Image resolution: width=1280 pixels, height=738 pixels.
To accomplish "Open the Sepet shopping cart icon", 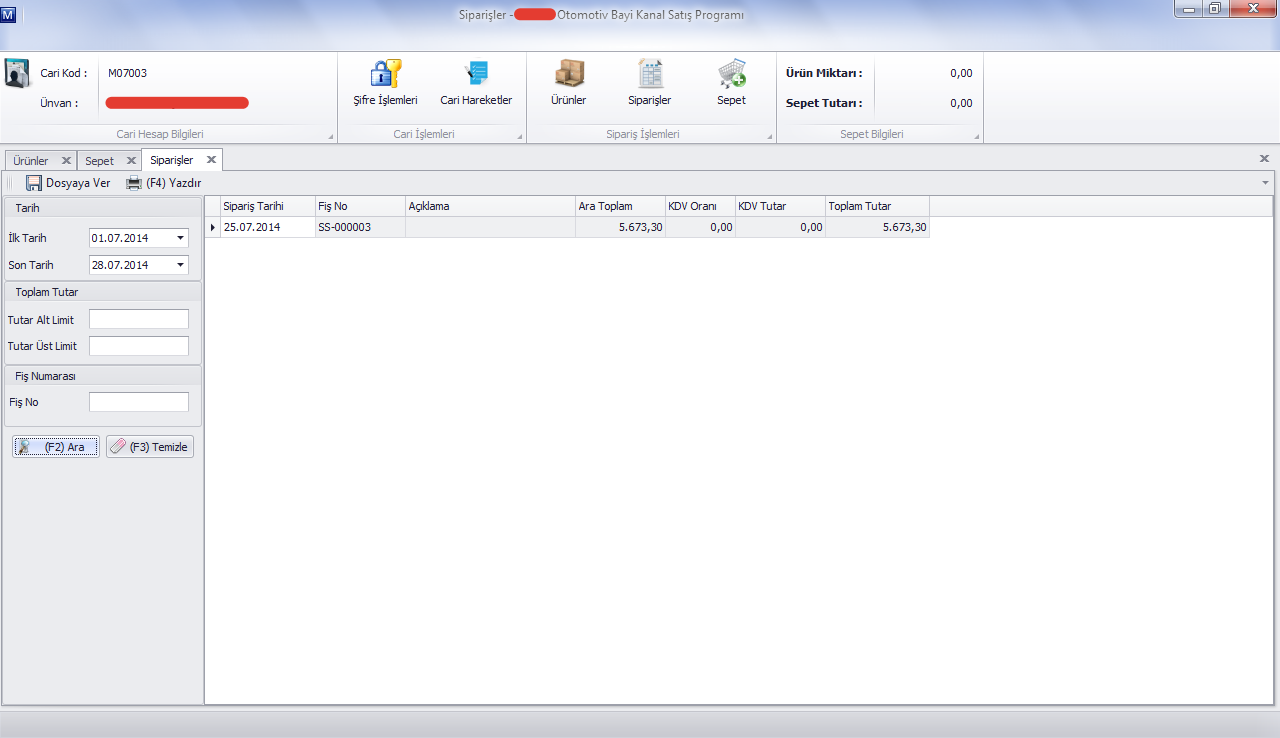I will pos(731,75).
